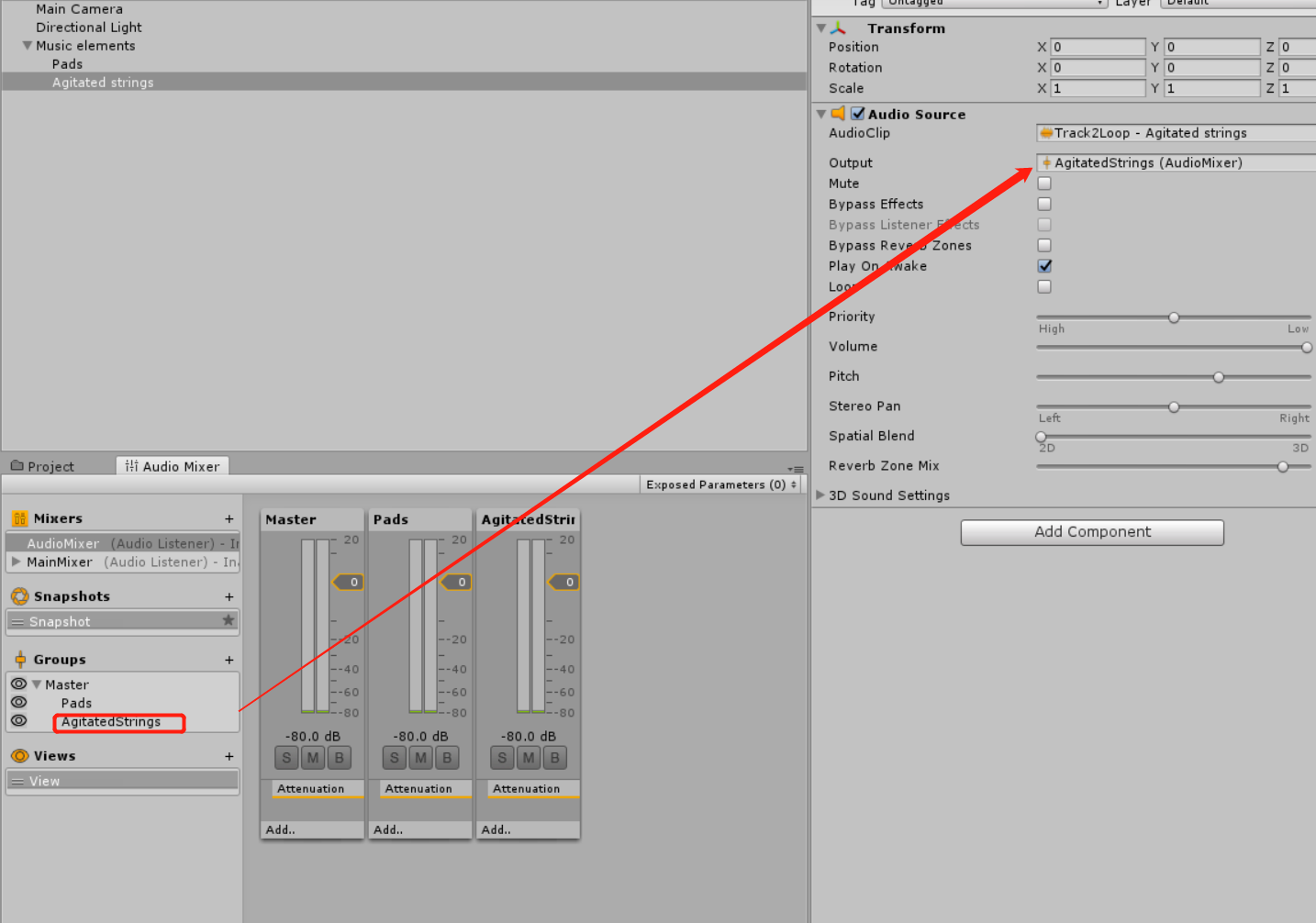Viewport: 1316px width, 923px height.
Task: Add a new group with plus icon
Action: [x=229, y=661]
